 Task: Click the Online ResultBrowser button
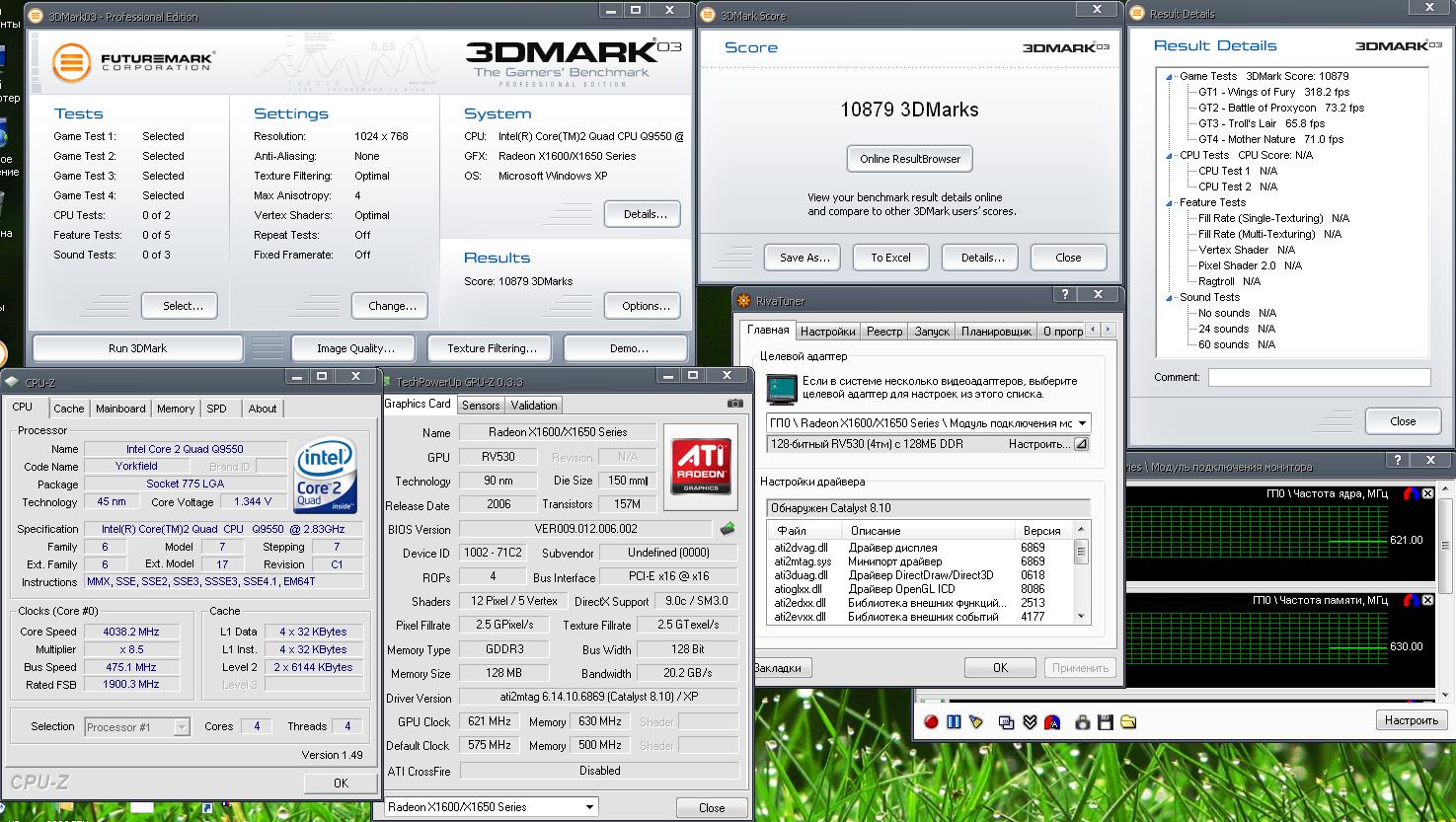910,159
